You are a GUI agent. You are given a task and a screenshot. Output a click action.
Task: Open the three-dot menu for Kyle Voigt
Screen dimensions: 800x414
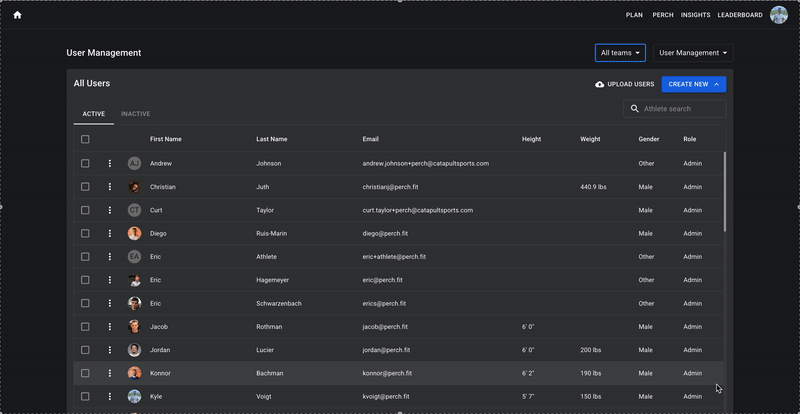[110, 396]
